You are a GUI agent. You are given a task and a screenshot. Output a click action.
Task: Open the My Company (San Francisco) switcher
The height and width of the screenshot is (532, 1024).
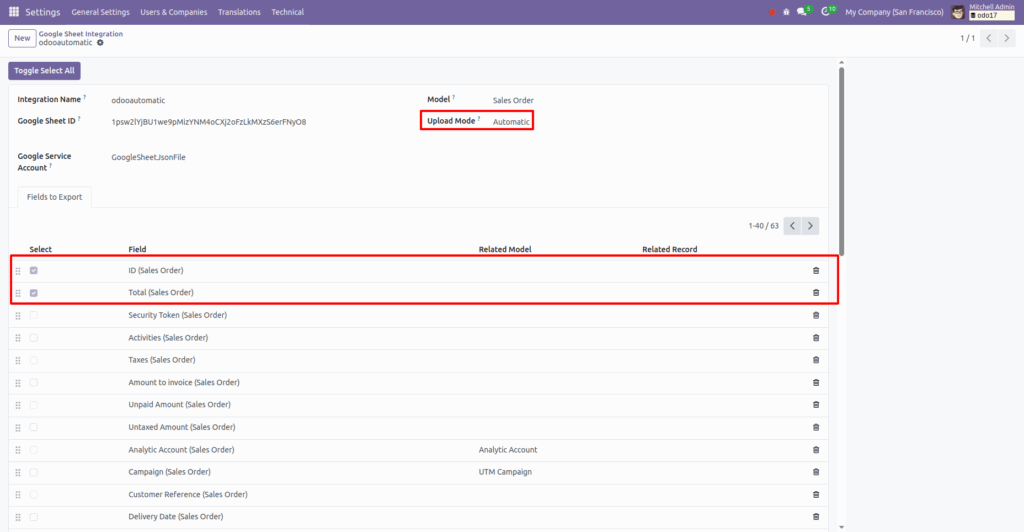pos(894,12)
